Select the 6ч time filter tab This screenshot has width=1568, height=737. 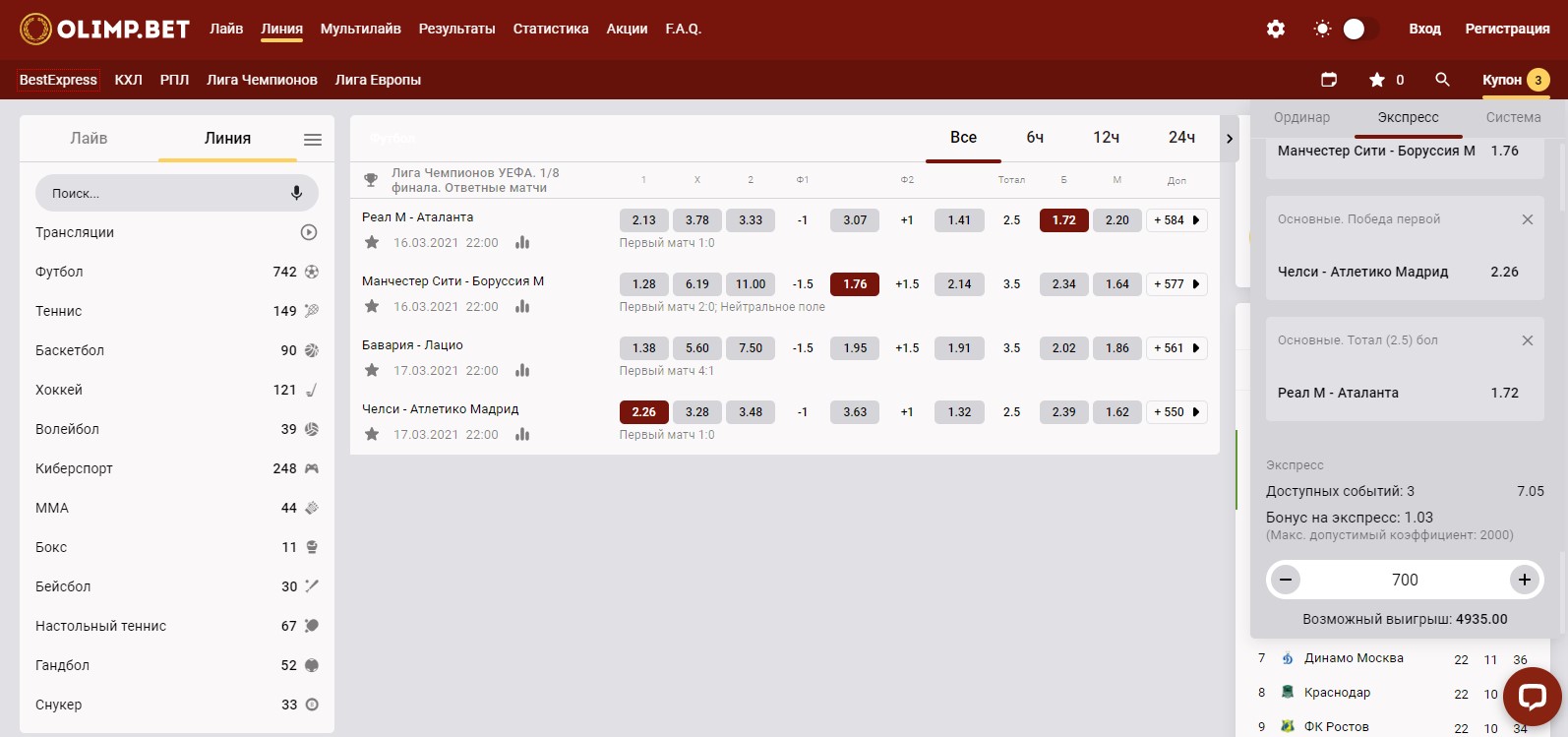tap(1035, 138)
